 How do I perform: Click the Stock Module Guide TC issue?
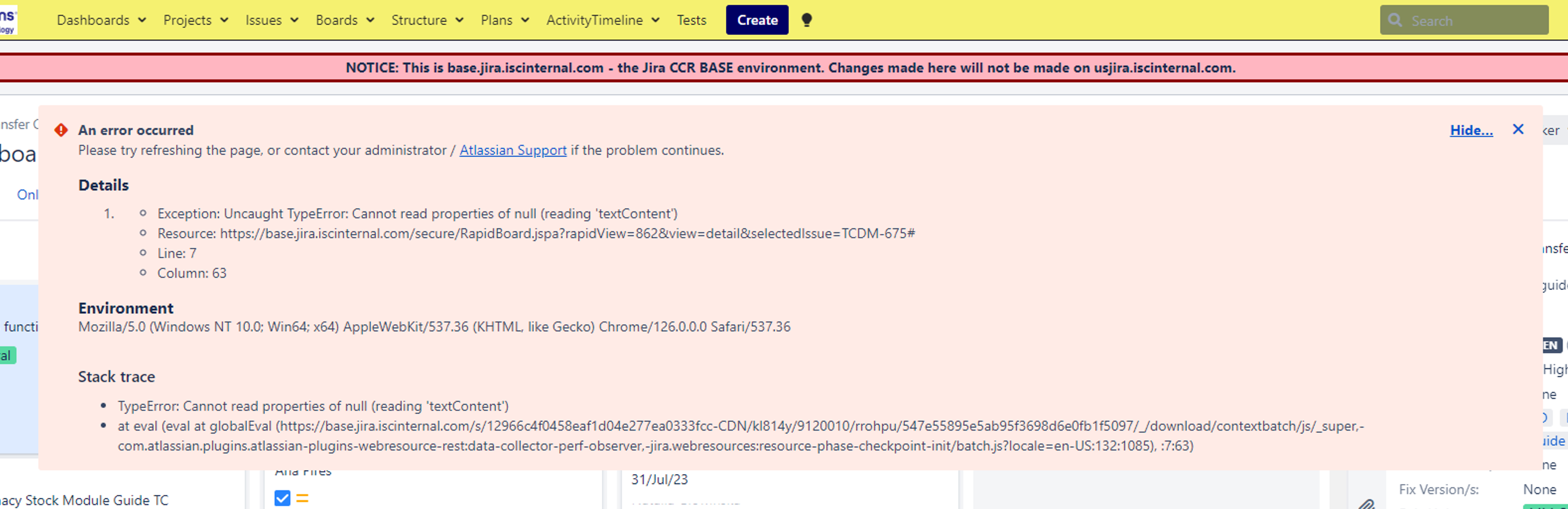[84, 500]
